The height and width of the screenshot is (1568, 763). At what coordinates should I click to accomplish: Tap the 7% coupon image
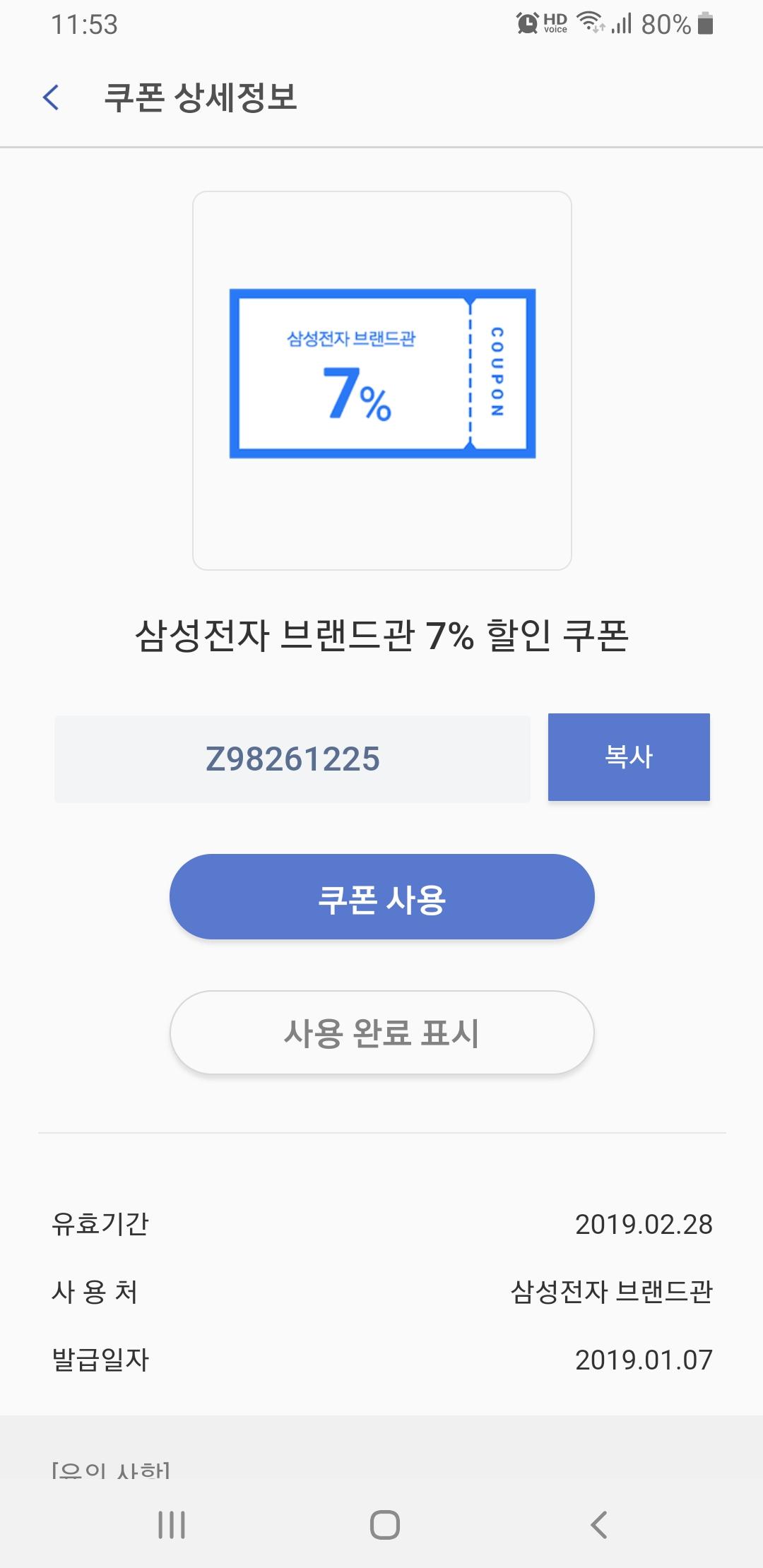(x=382, y=374)
